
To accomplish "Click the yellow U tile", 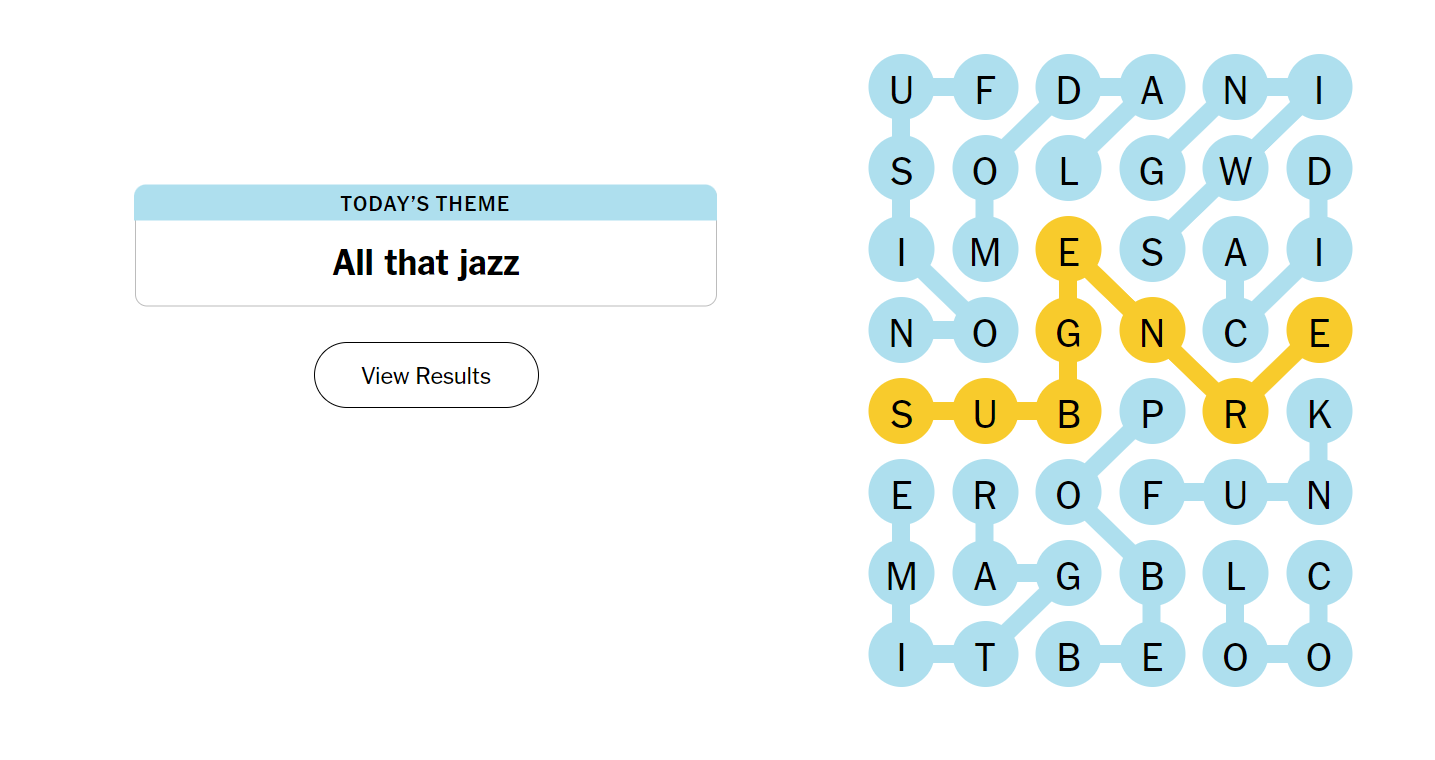I will tap(985, 413).
